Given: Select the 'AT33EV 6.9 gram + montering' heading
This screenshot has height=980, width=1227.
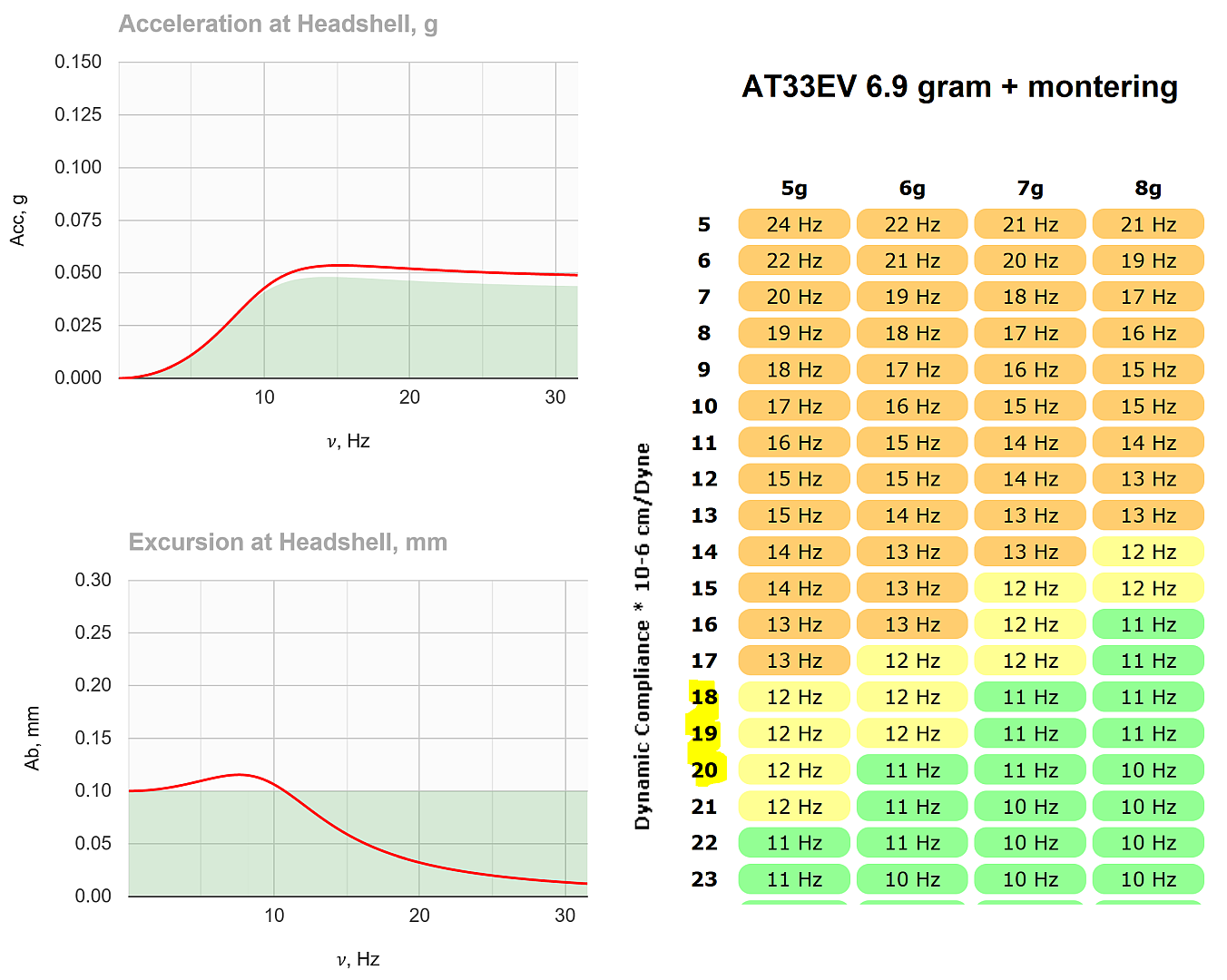Looking at the screenshot, I should [960, 87].
